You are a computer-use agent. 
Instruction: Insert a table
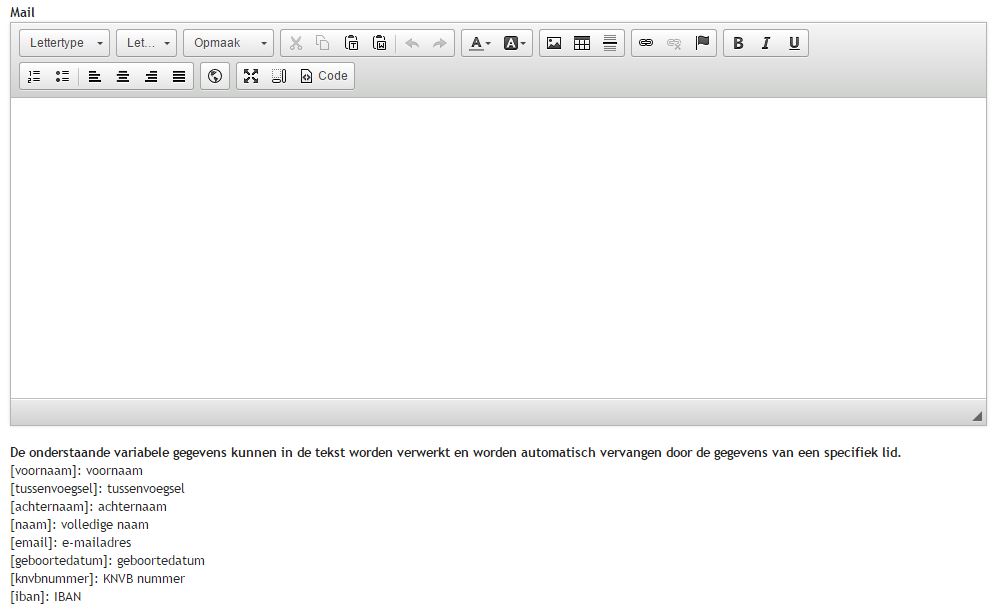tap(582, 43)
